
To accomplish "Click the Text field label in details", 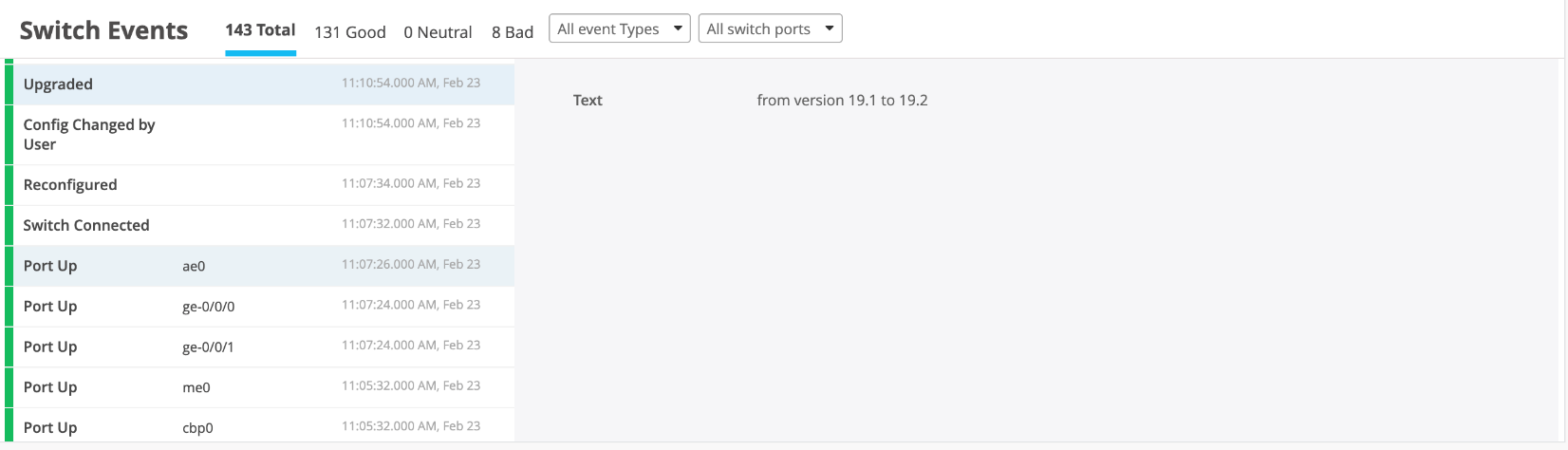I will (x=588, y=100).
